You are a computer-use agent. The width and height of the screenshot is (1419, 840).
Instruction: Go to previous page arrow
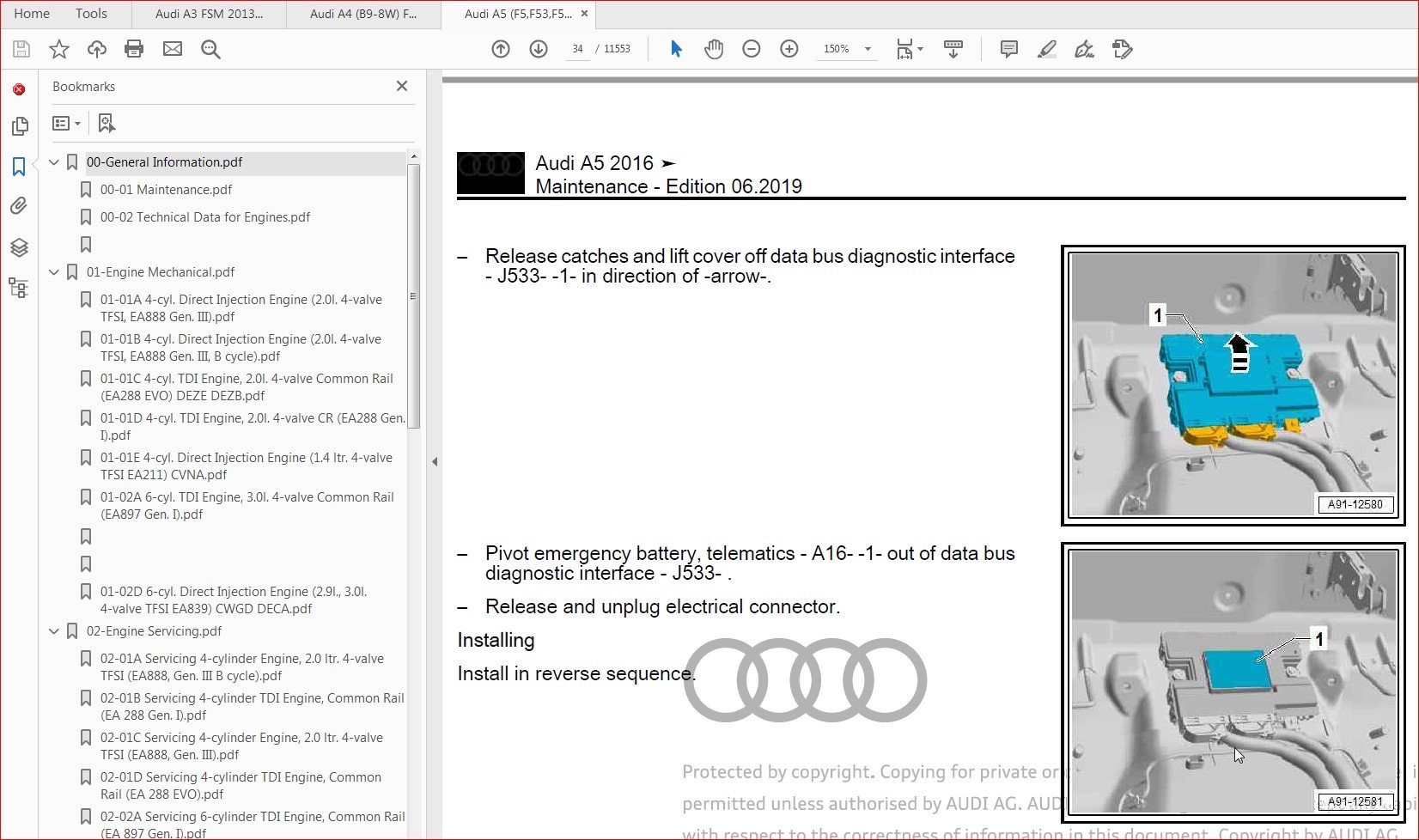pos(501,49)
